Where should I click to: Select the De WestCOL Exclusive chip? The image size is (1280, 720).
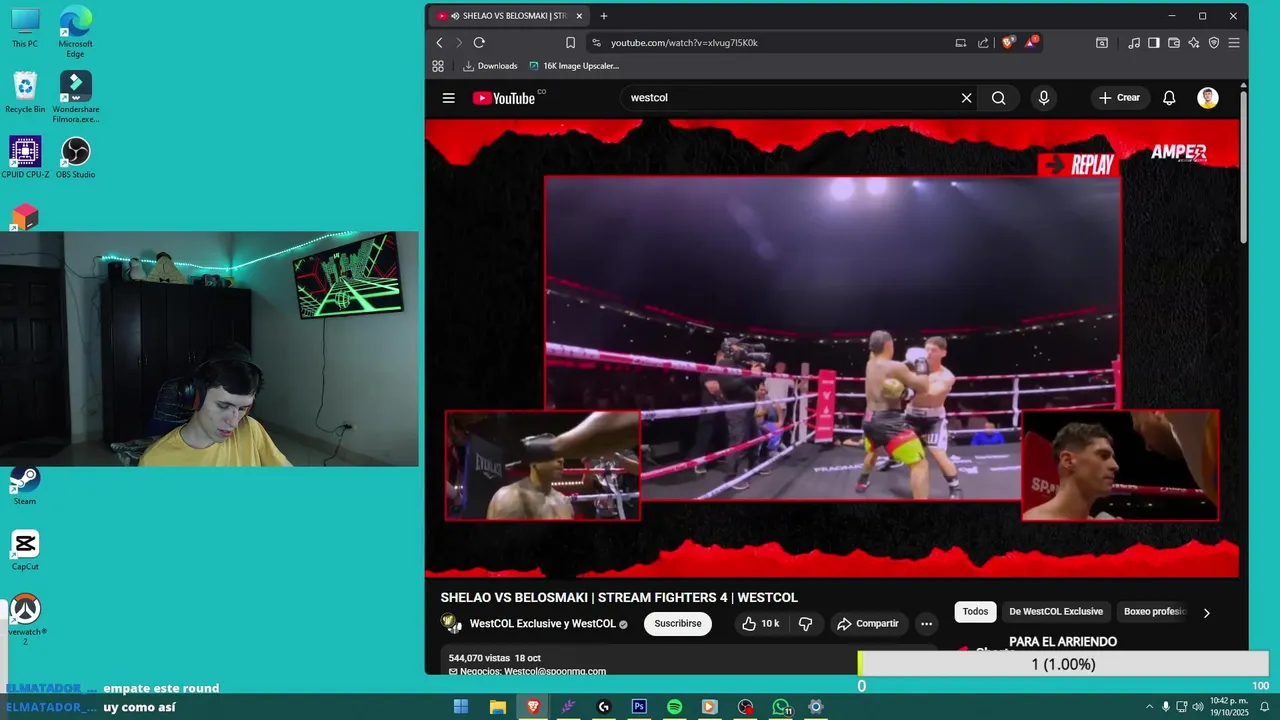pyautogui.click(x=1056, y=611)
